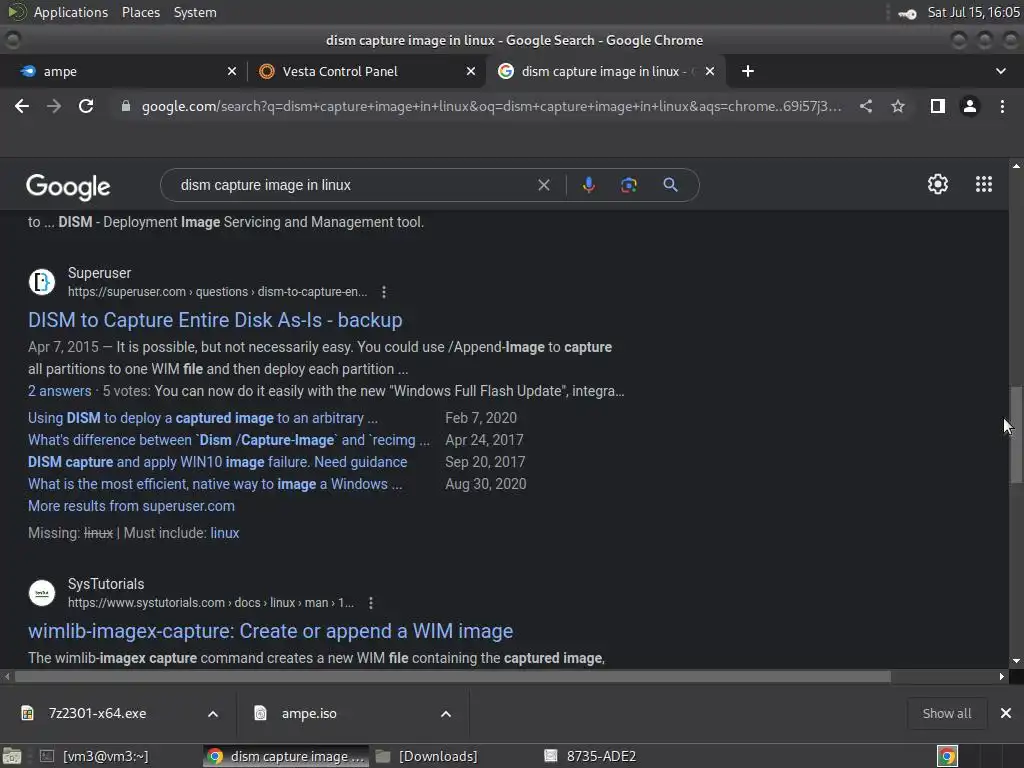Click the Superuser site favicon
The image size is (1024, 768).
point(42,282)
